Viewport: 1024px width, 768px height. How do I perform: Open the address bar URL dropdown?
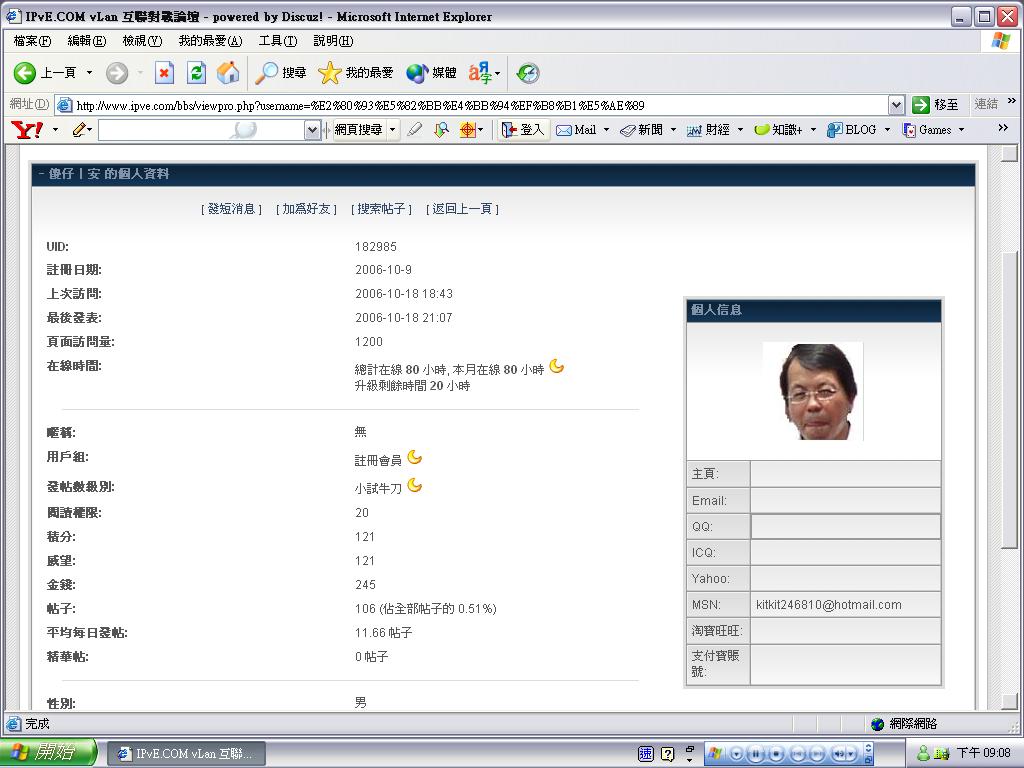tap(896, 105)
